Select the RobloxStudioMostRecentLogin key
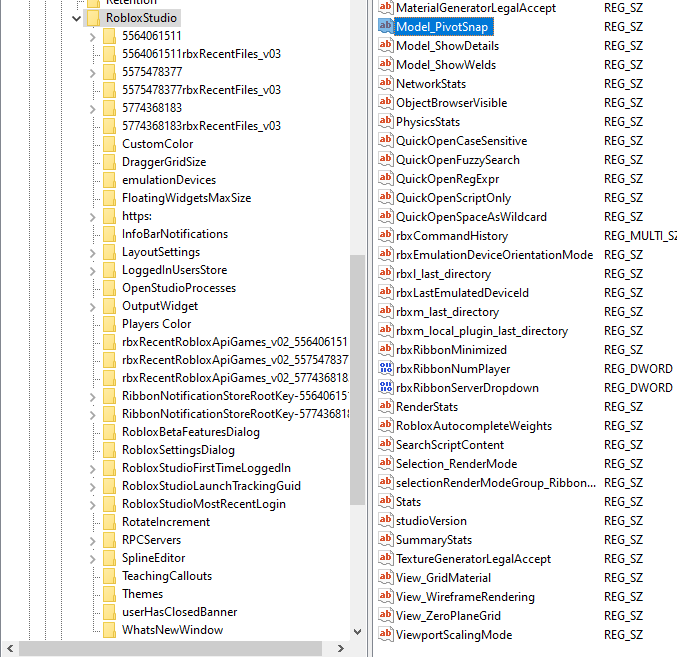Image resolution: width=677 pixels, height=657 pixels. tap(204, 504)
